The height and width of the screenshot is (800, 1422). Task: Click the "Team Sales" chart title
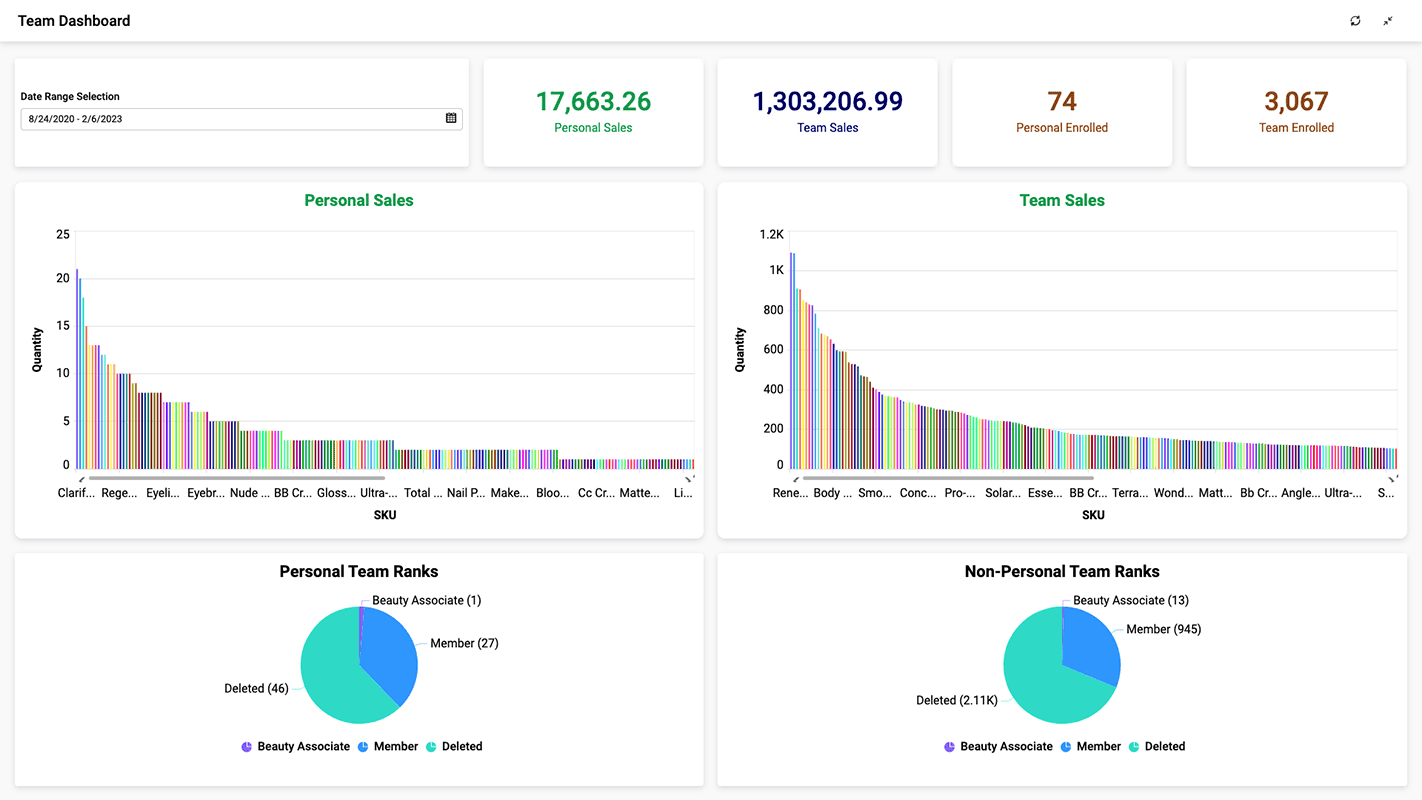pyautogui.click(x=1062, y=201)
